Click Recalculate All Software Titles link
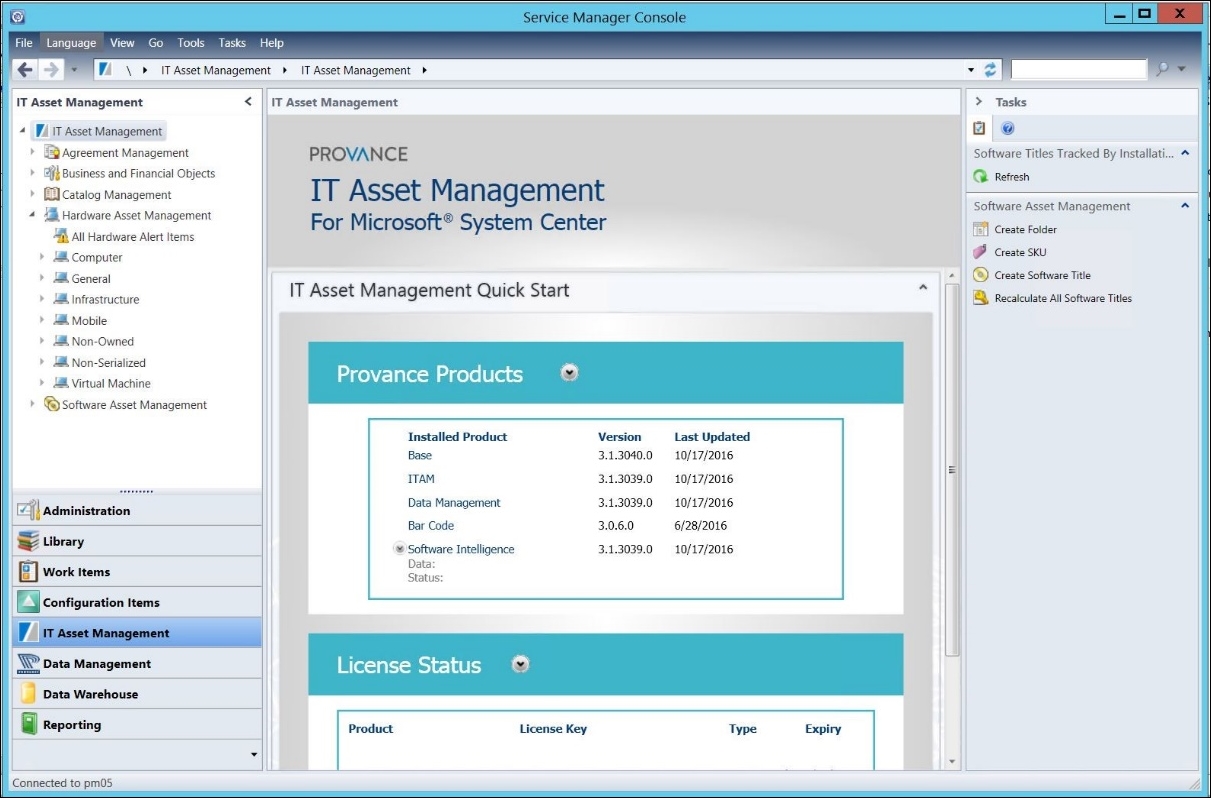The height and width of the screenshot is (798, 1211). pos(1064,298)
